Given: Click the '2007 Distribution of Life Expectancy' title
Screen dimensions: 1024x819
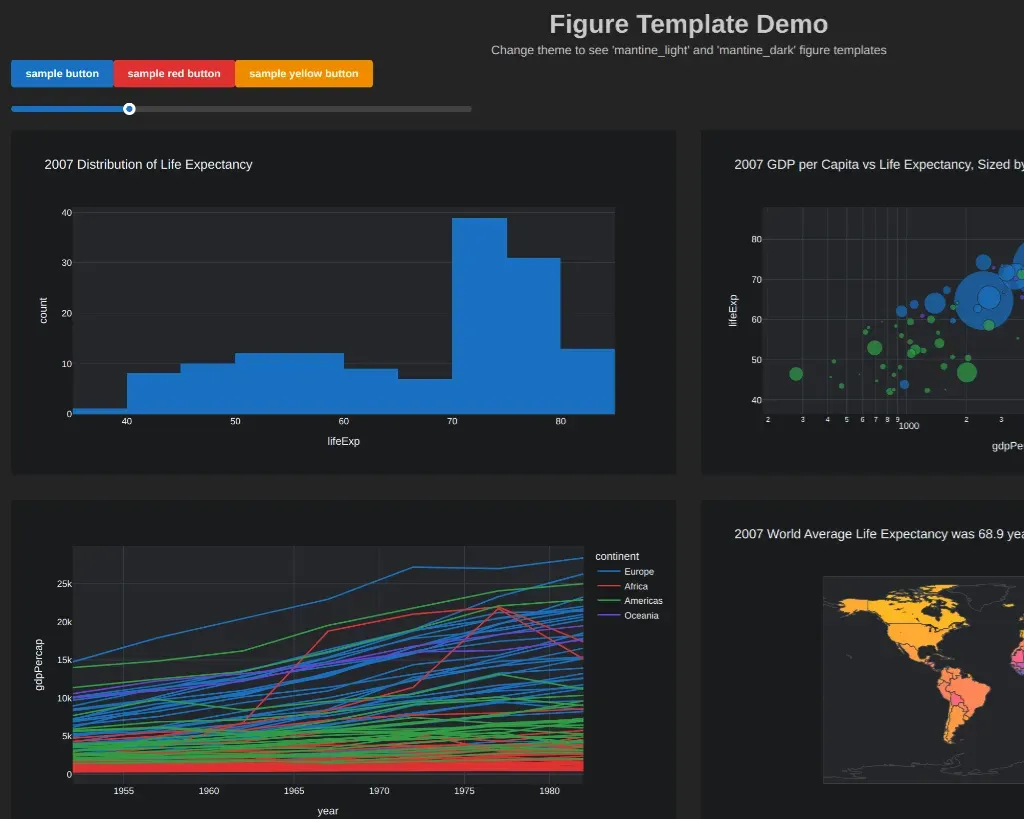Looking at the screenshot, I should pos(148,165).
